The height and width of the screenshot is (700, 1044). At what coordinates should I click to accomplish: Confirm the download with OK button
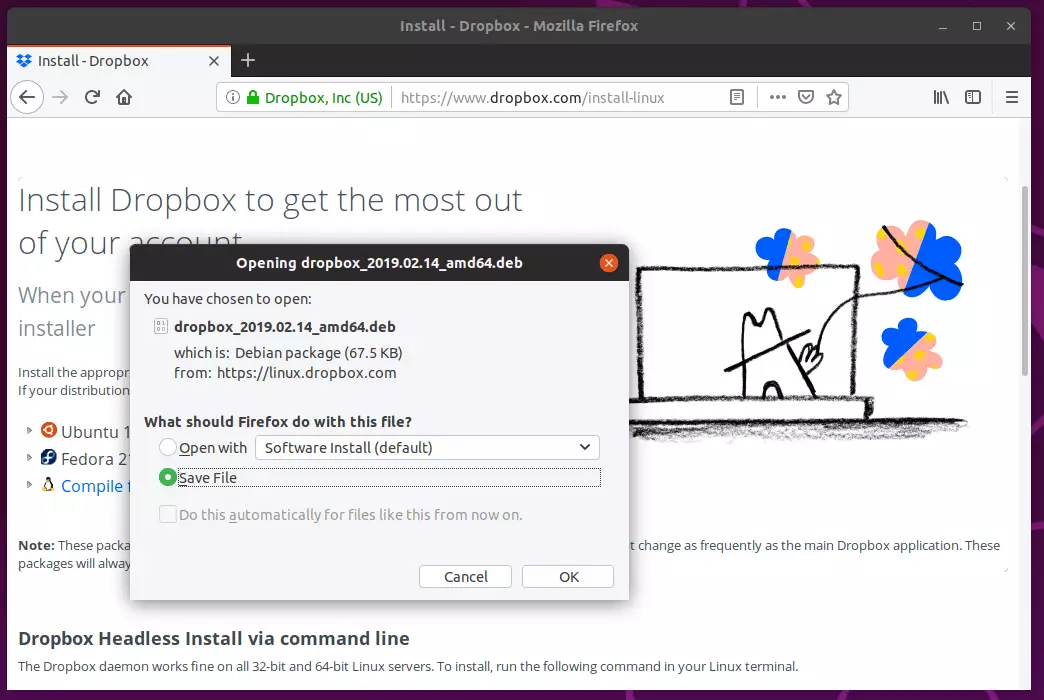click(x=568, y=577)
